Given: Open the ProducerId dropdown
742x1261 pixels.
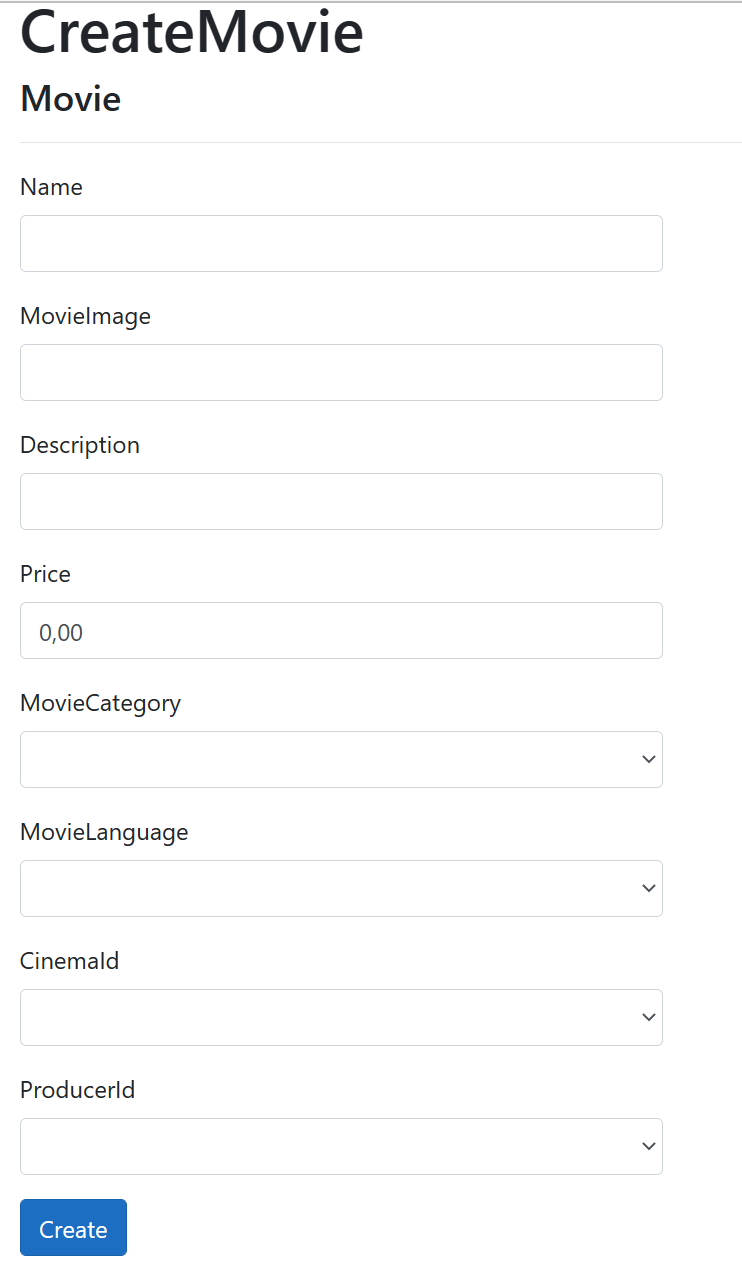Looking at the screenshot, I should pos(341,1146).
